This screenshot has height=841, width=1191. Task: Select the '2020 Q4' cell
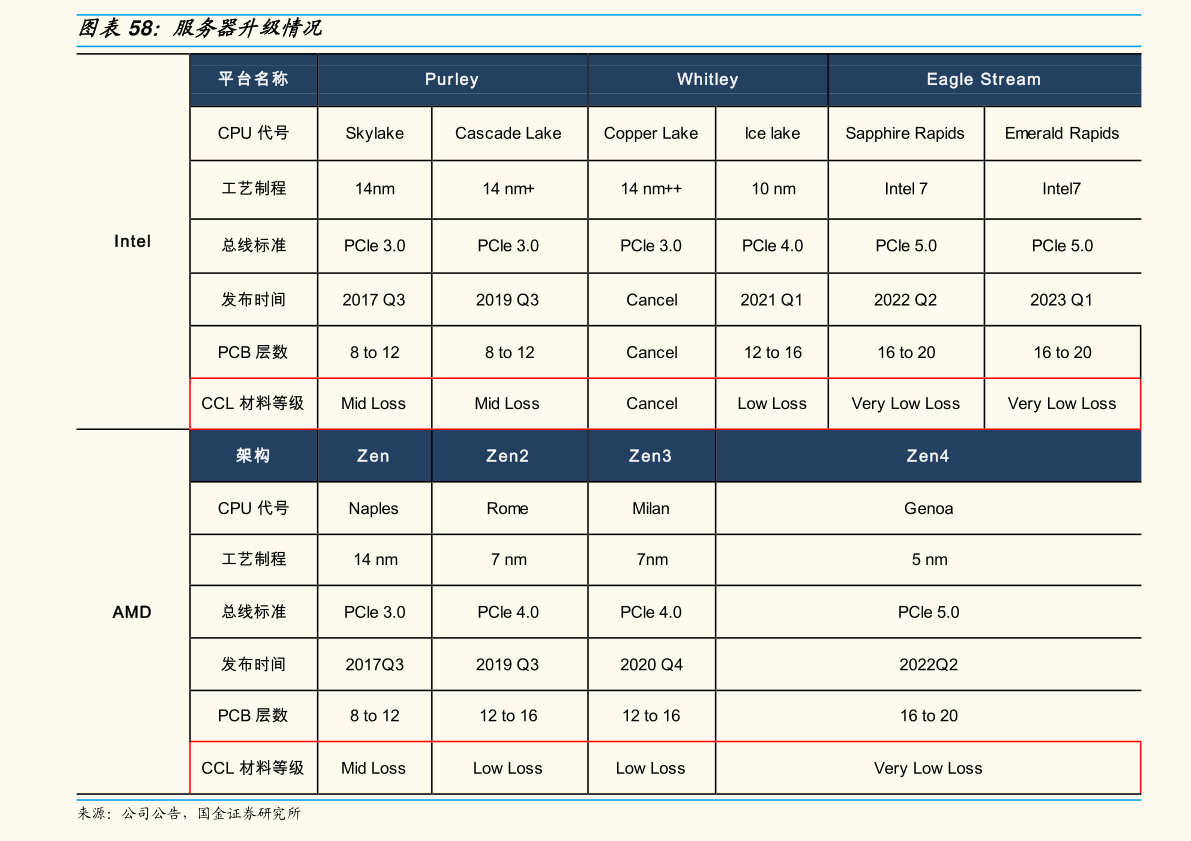point(651,665)
